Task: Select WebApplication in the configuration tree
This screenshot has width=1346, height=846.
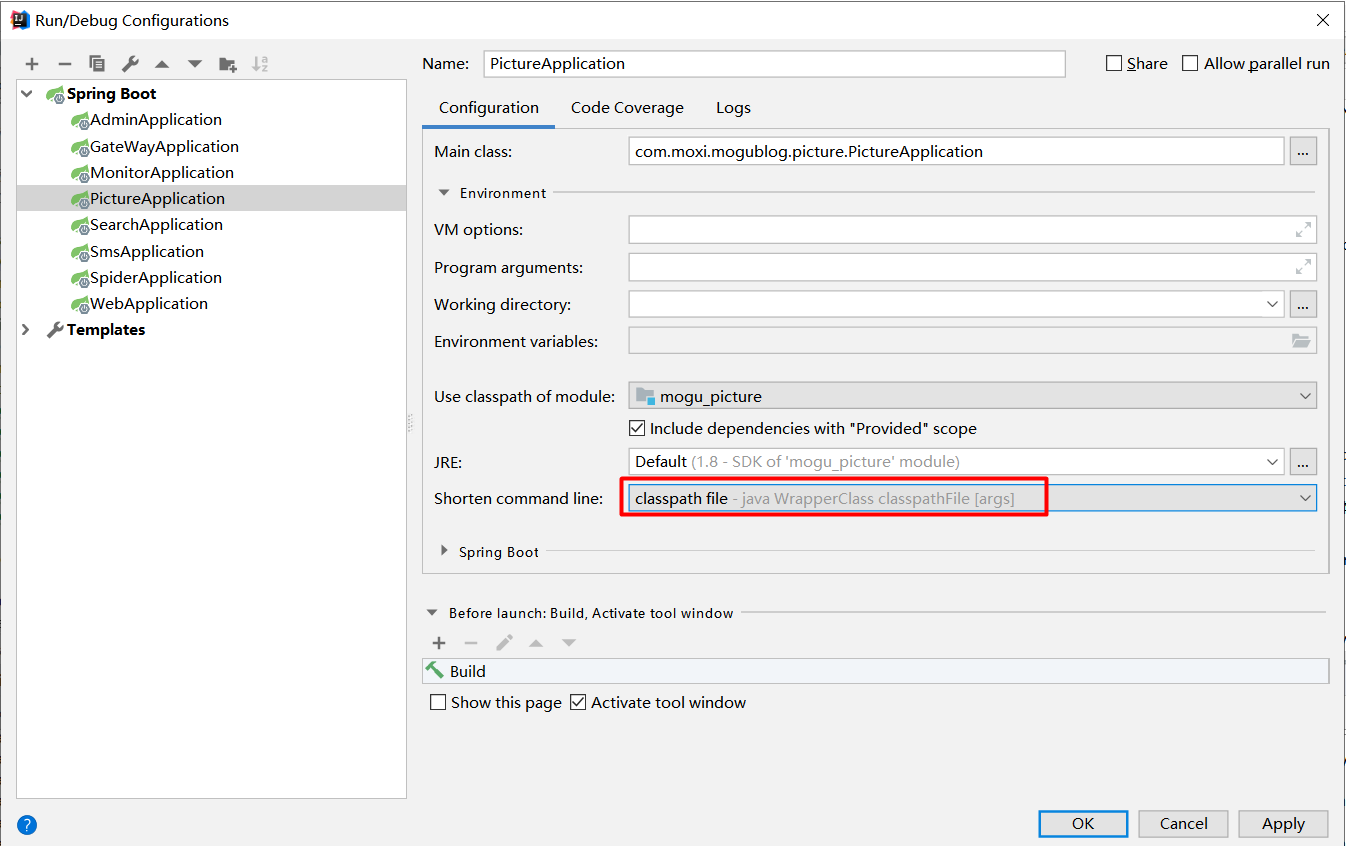Action: tap(149, 304)
